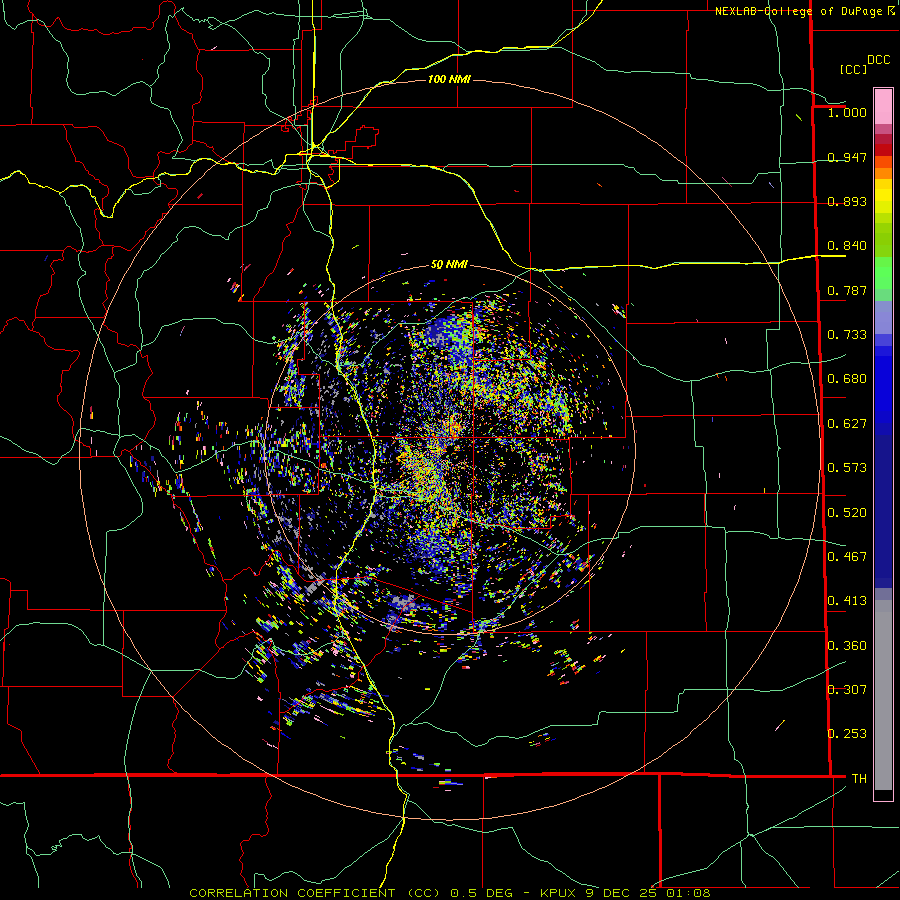Image resolution: width=900 pixels, height=900 pixels.
Task: Click the TH threshold label
Action: [859, 779]
